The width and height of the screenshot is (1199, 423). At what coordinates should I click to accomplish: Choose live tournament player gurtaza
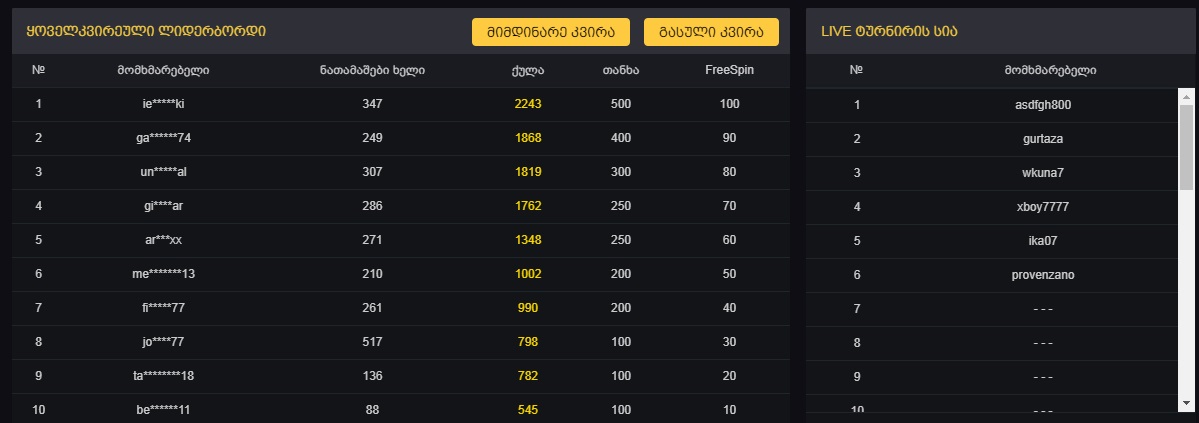coord(1050,139)
